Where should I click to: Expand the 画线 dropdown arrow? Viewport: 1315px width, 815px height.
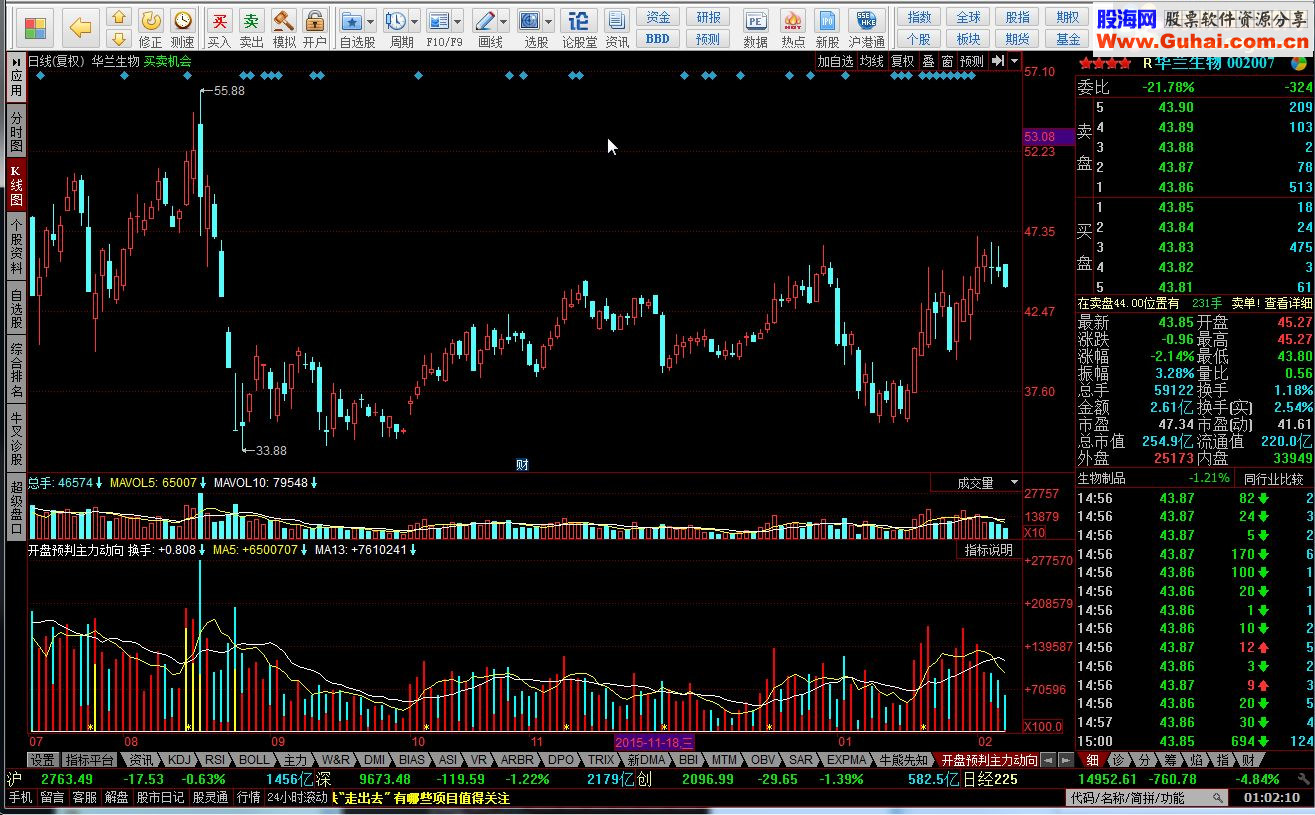[503, 21]
